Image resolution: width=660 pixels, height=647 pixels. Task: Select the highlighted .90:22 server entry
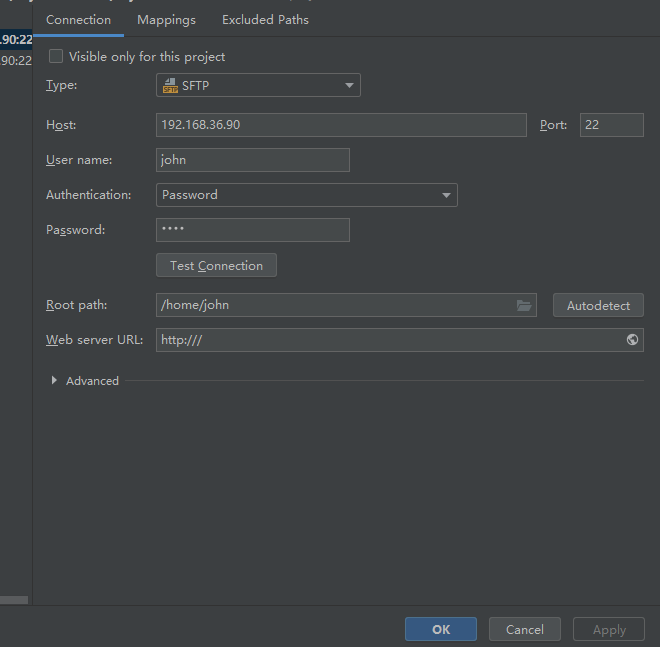click(16, 40)
